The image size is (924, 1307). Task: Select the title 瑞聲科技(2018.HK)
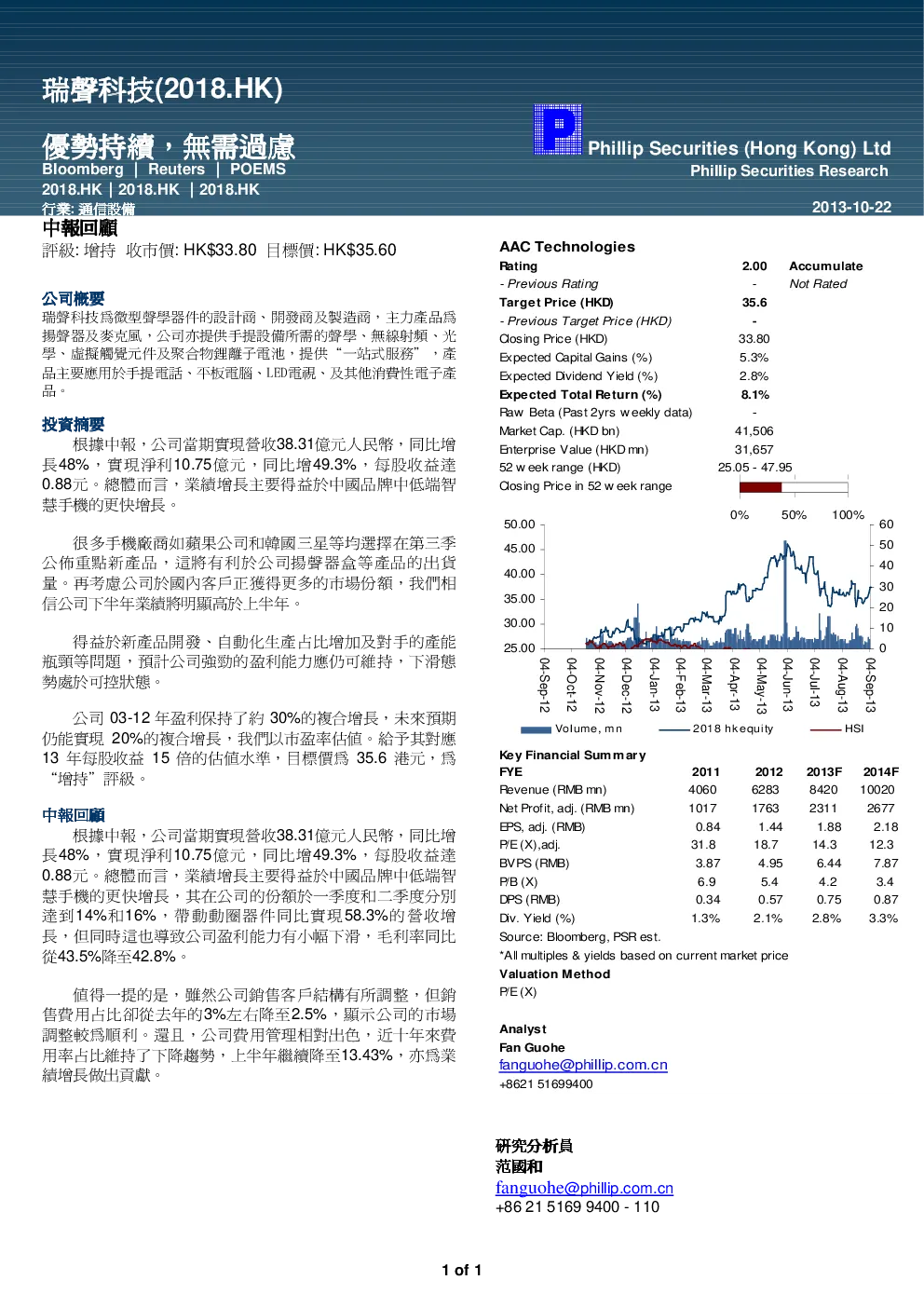[162, 89]
